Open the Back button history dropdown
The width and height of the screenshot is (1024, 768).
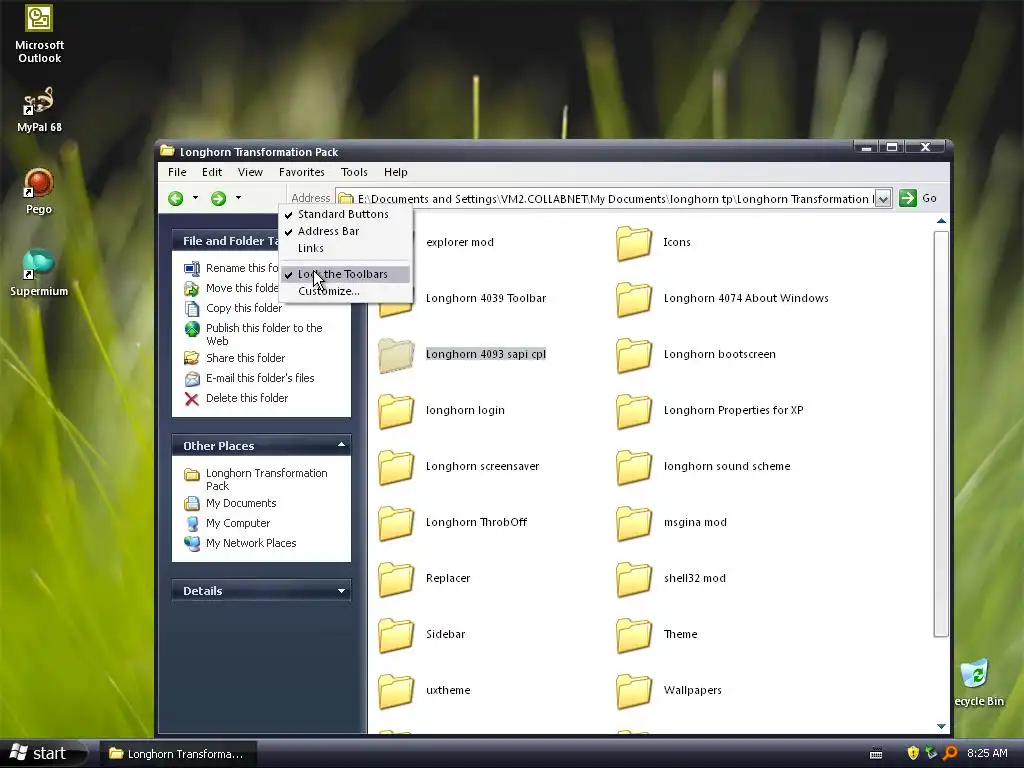pos(195,198)
